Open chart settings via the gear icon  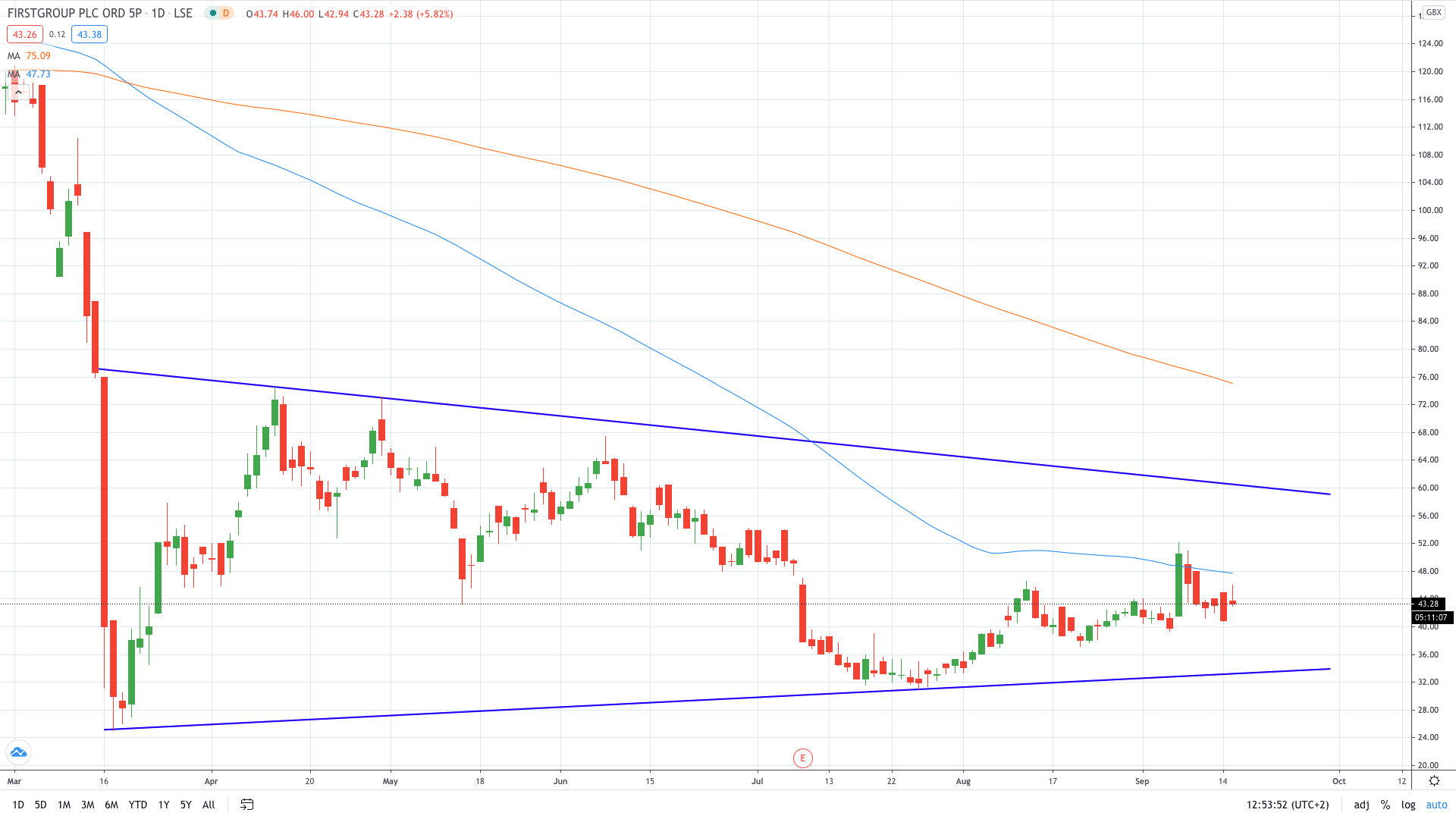click(x=1433, y=780)
